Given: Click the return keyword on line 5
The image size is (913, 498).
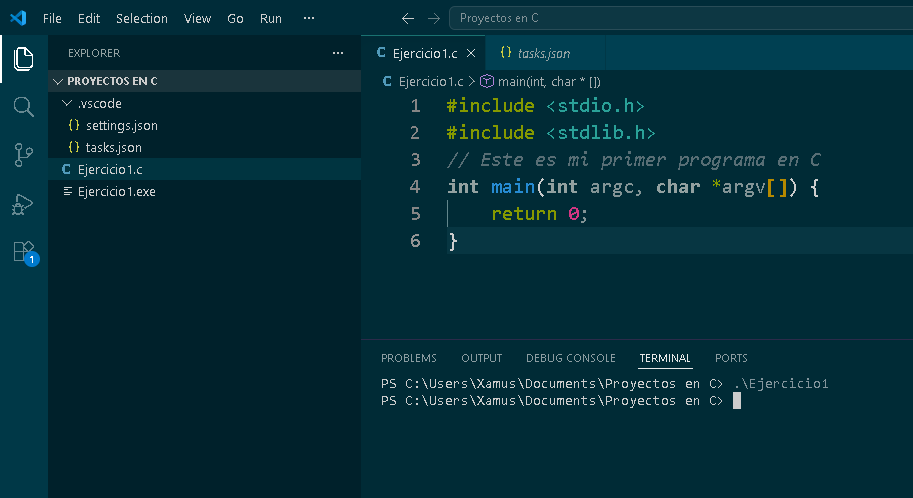Looking at the screenshot, I should point(524,214).
